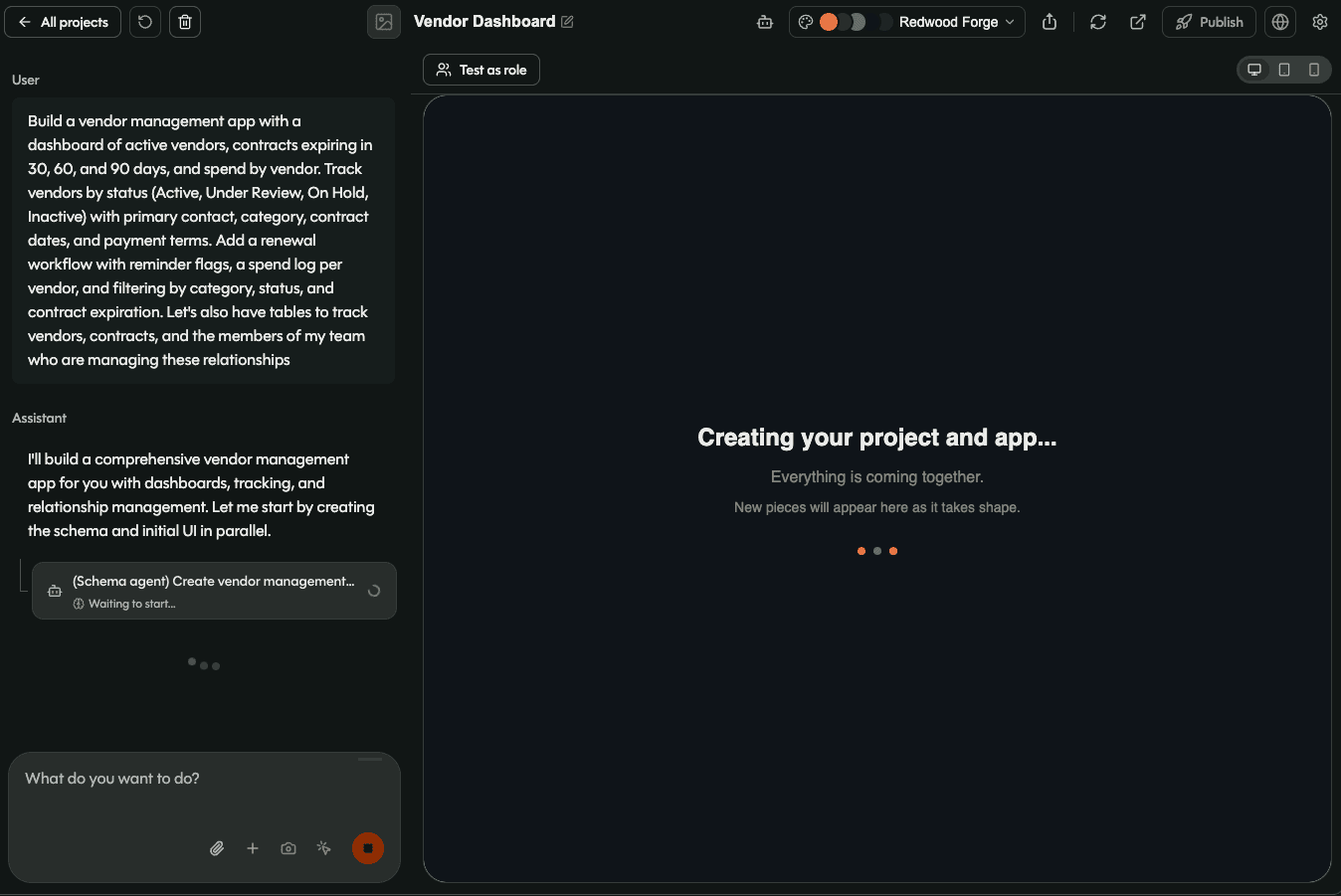Open the robot agent icon in top bar
The width and height of the screenshot is (1341, 896).
click(765, 22)
